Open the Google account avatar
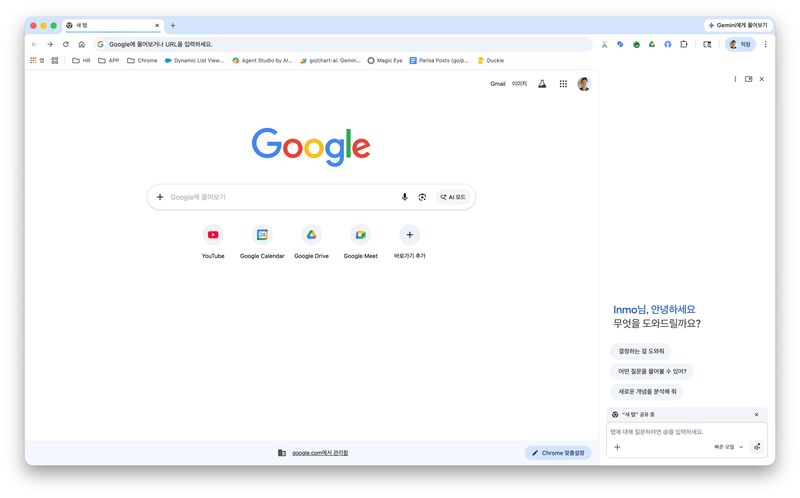This screenshot has height=498, width=800. pos(584,84)
